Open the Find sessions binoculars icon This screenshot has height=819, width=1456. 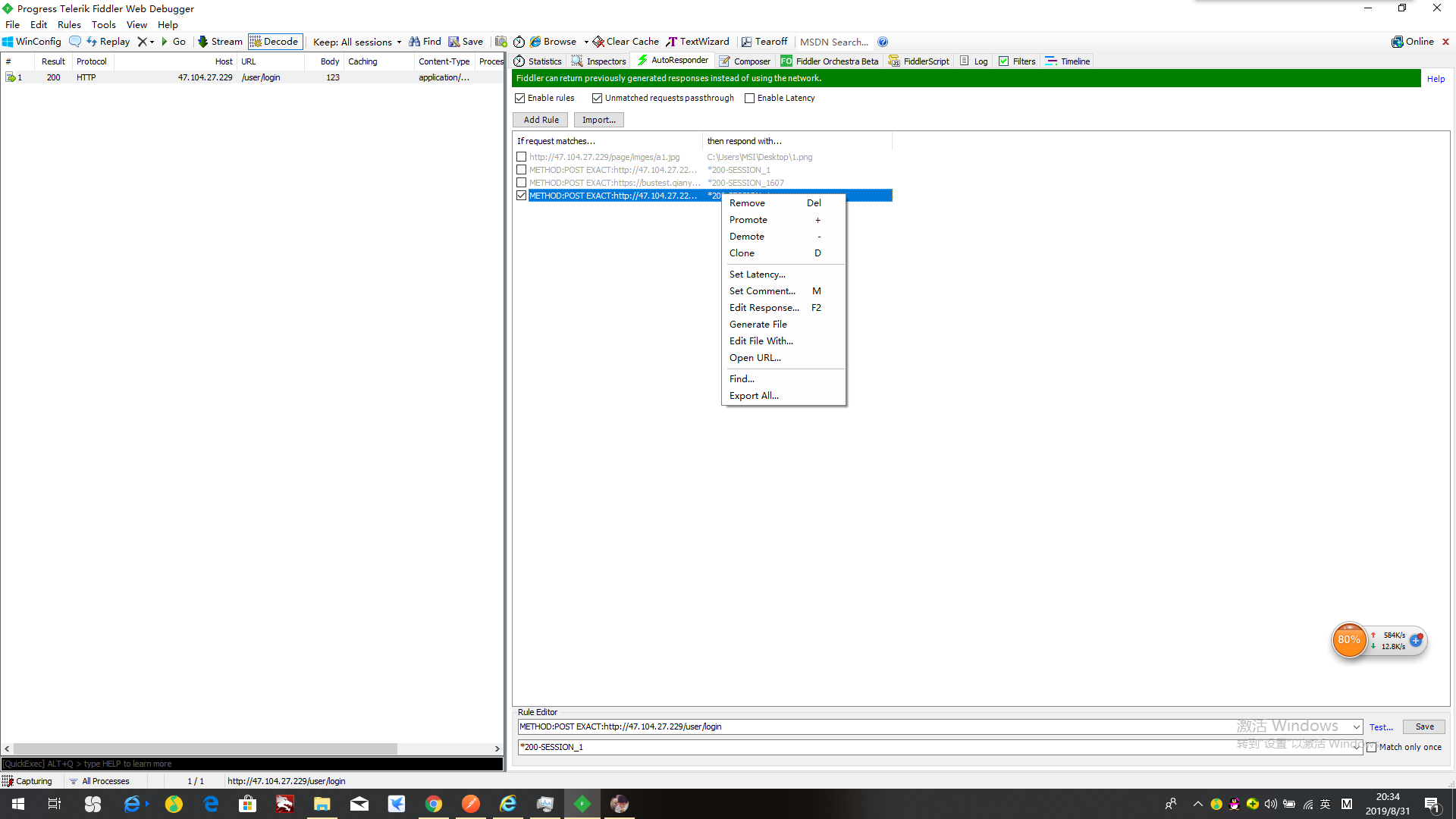414,42
